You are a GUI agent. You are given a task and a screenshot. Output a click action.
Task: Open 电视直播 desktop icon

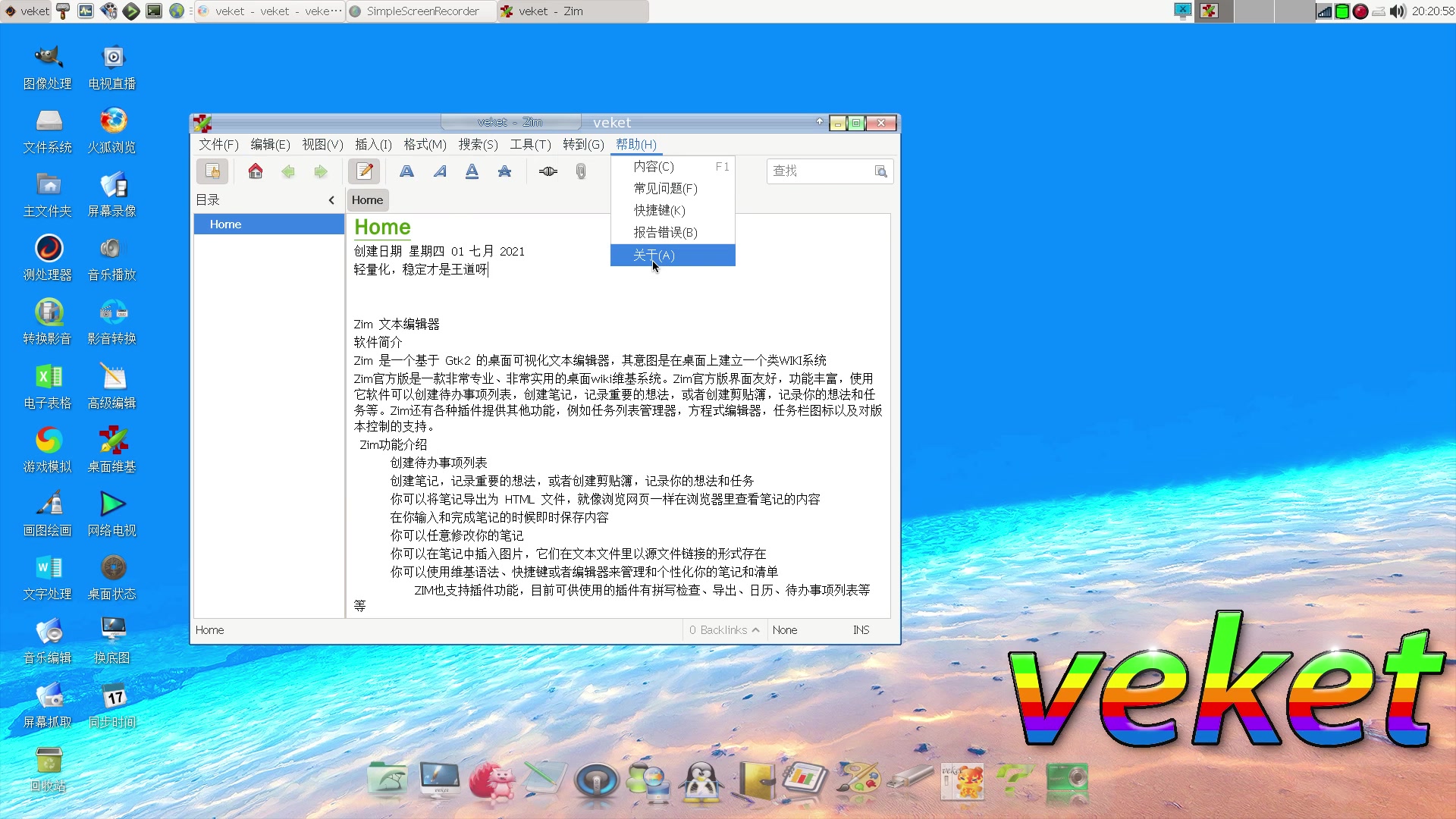(x=112, y=67)
